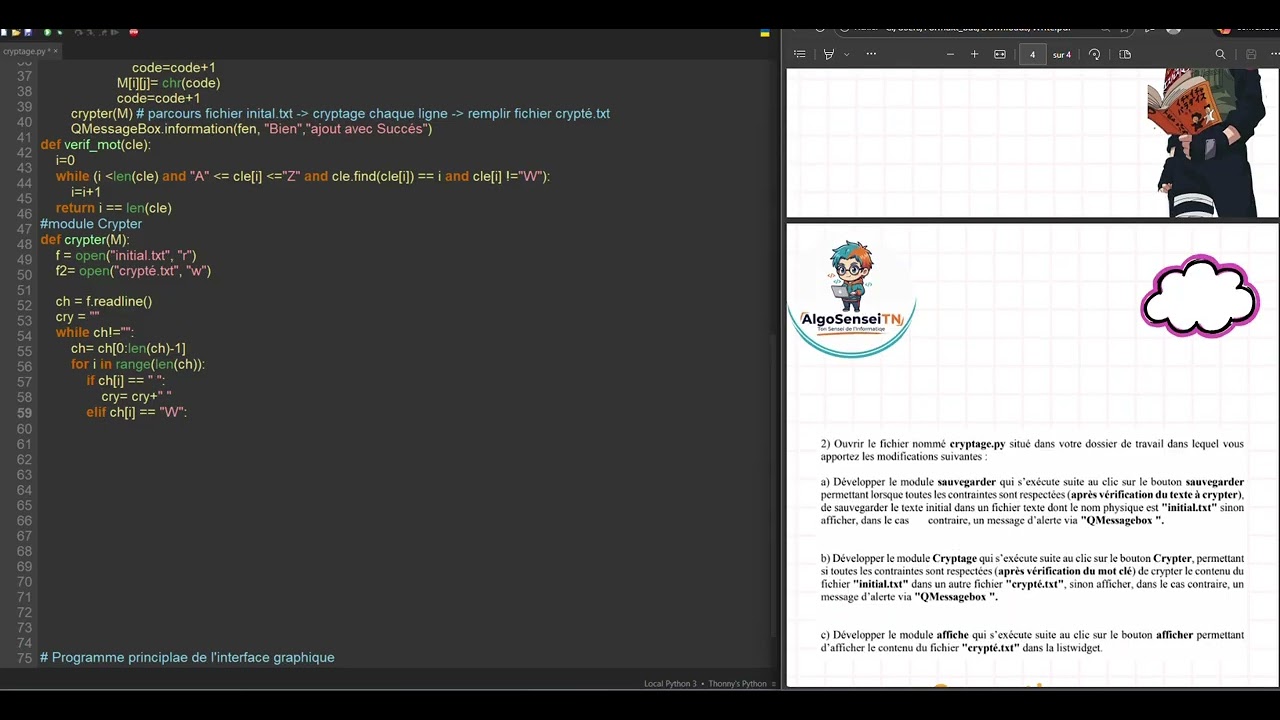
Task: Click the '#module Crypter' comment line
Action: [91, 224]
